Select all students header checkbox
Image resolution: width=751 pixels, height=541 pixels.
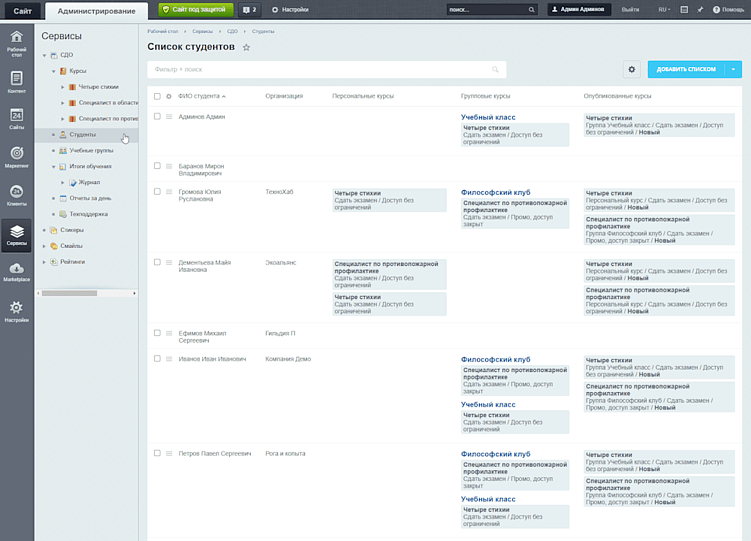157,96
